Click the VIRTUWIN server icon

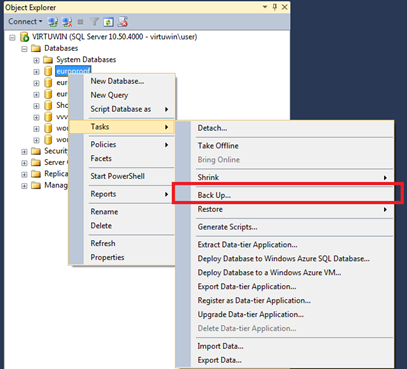[25, 37]
